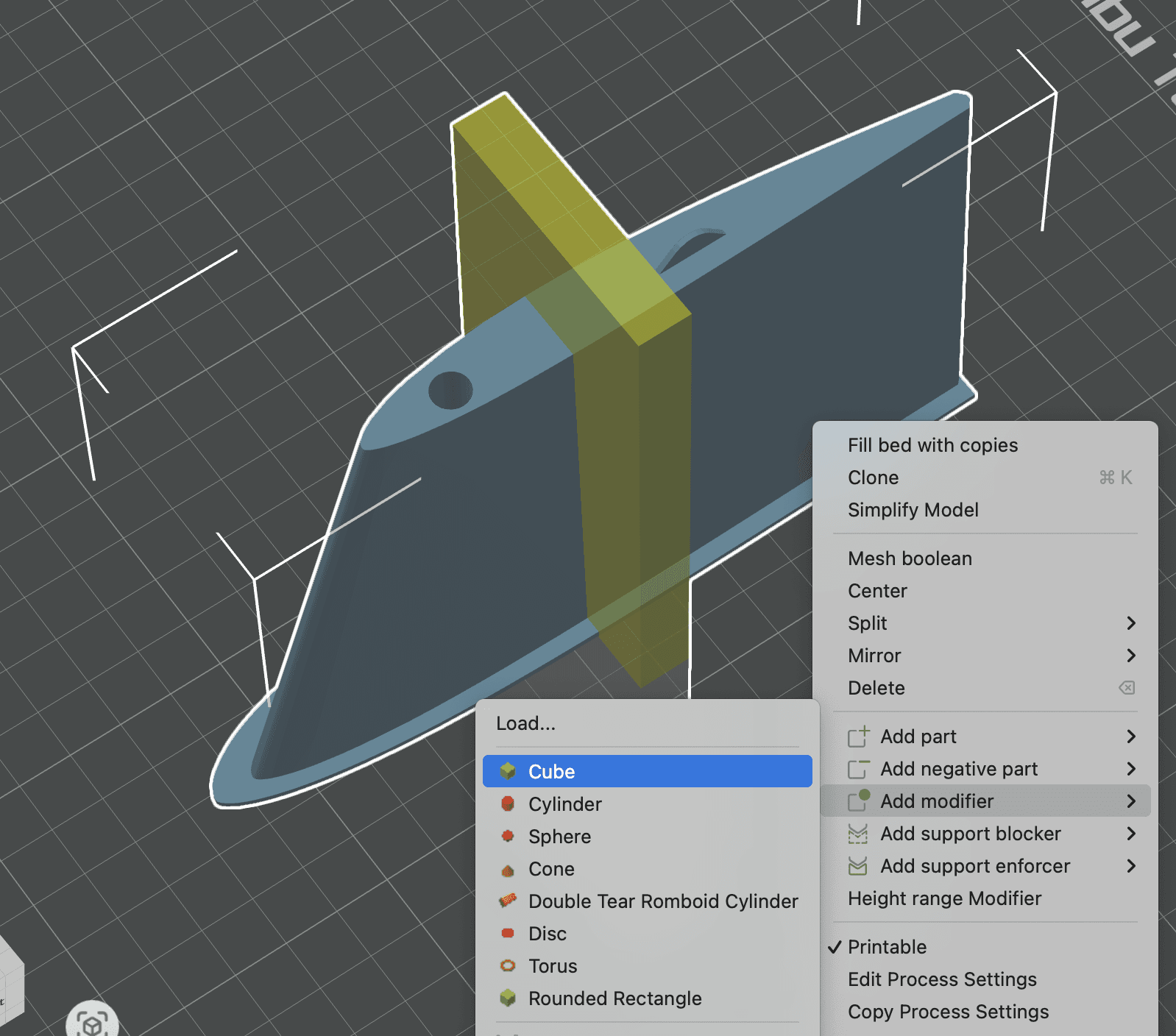Expand the Add part submenu

tap(985, 736)
